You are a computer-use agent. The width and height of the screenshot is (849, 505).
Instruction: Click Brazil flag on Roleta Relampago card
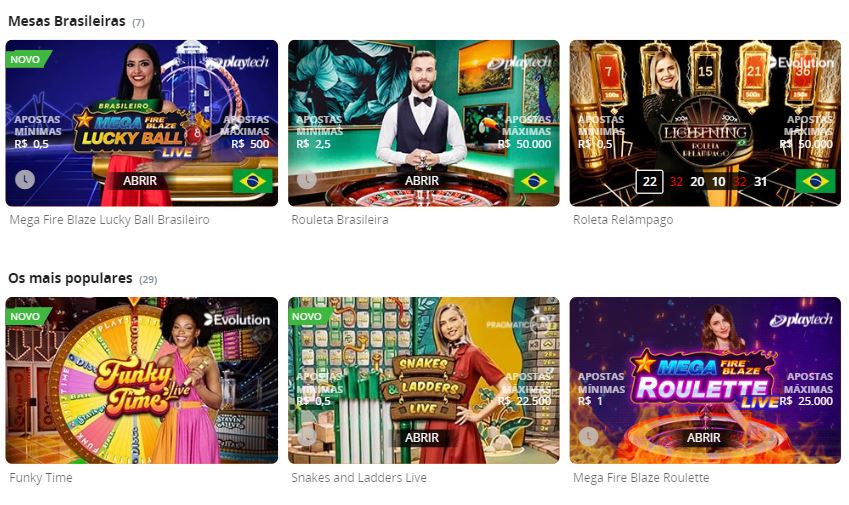point(815,181)
